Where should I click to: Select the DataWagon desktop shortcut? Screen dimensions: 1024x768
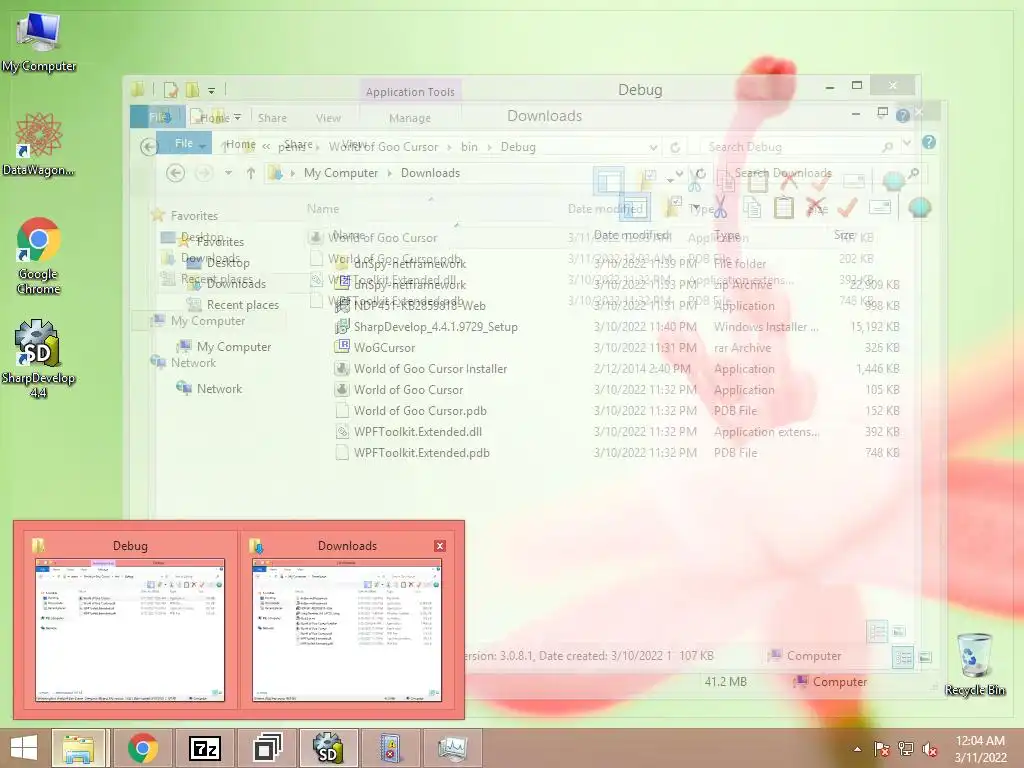click(39, 144)
